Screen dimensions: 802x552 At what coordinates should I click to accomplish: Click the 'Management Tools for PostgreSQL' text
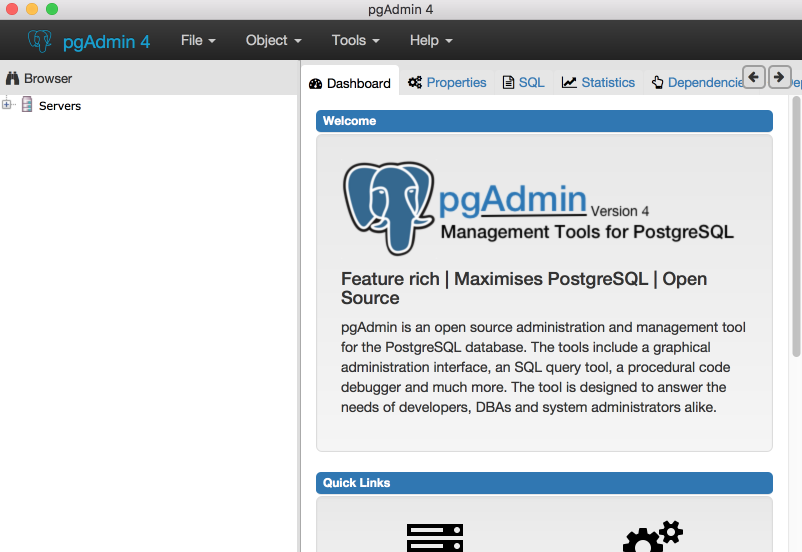tap(587, 232)
